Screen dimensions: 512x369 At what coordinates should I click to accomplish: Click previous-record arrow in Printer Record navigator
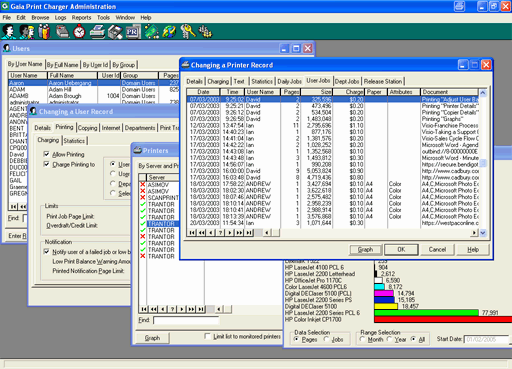pos(211,233)
